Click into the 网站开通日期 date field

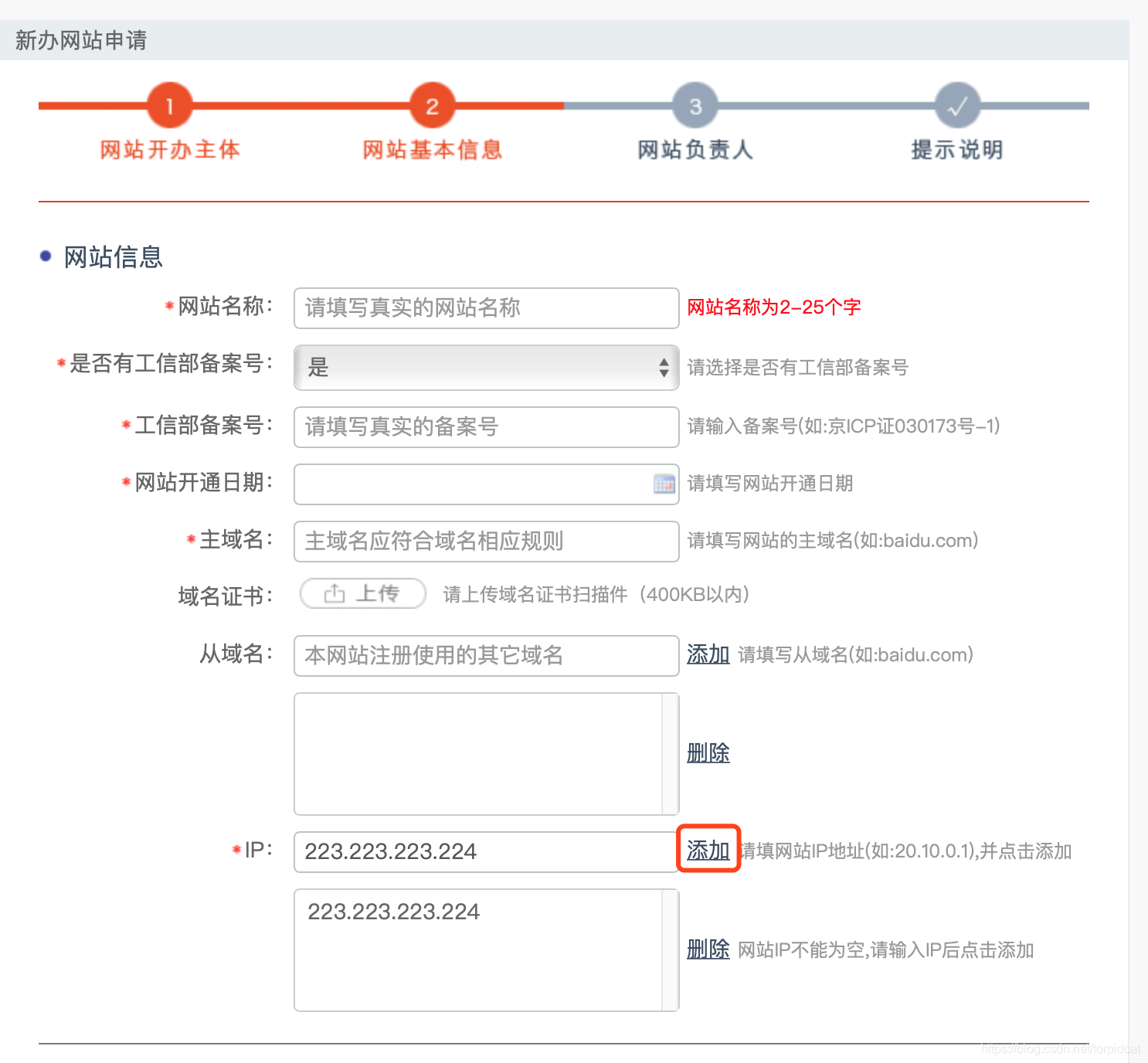486,484
